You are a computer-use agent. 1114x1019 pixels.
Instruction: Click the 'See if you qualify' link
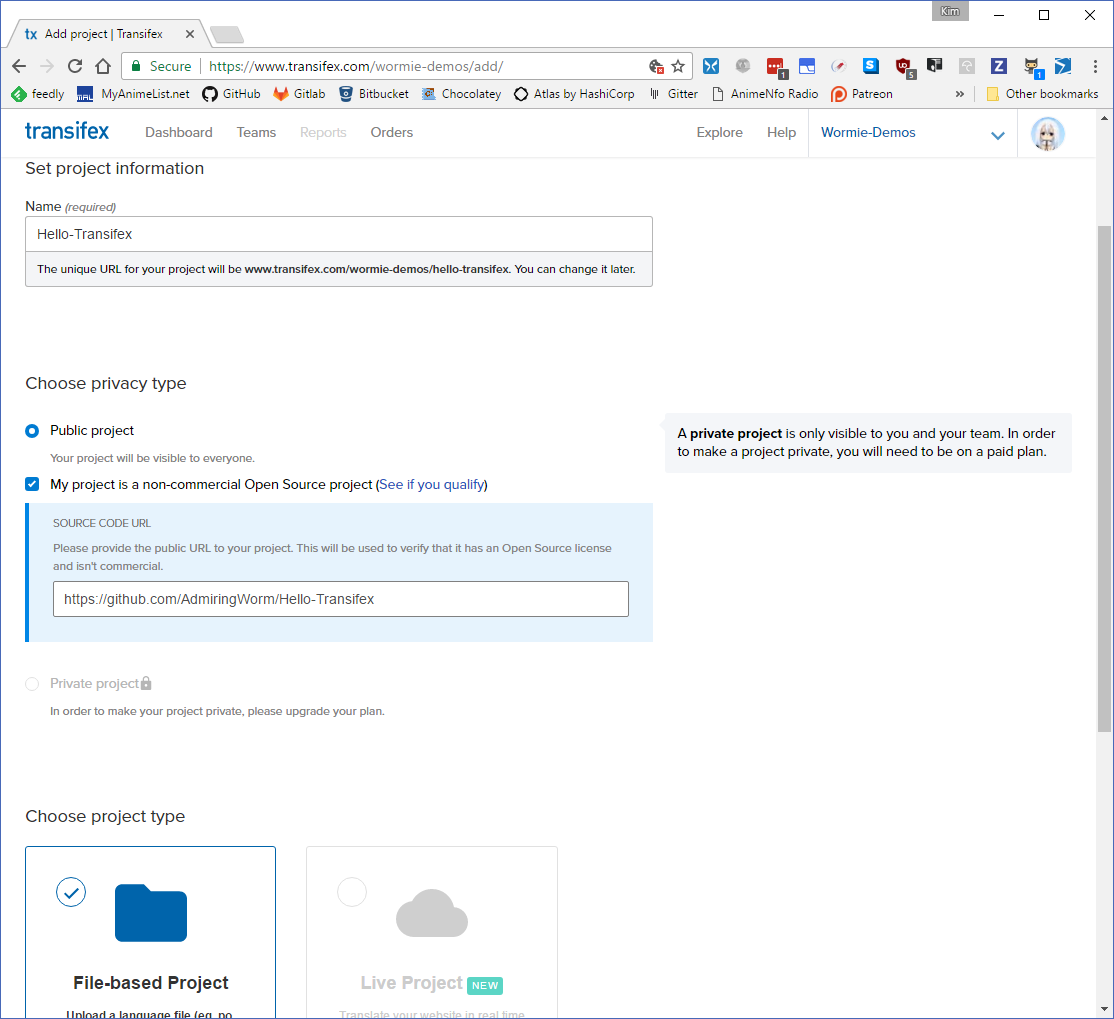click(432, 485)
